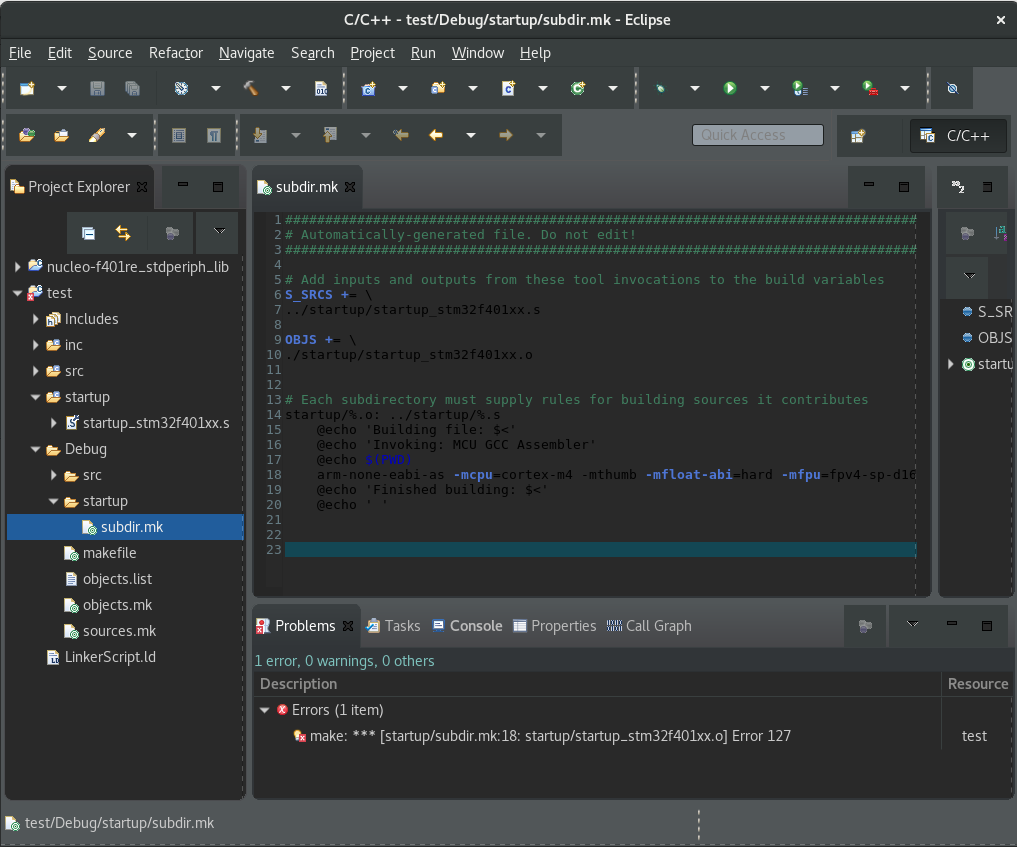Click the Open Perspective icon
1017x847 pixels.
pos(858,136)
